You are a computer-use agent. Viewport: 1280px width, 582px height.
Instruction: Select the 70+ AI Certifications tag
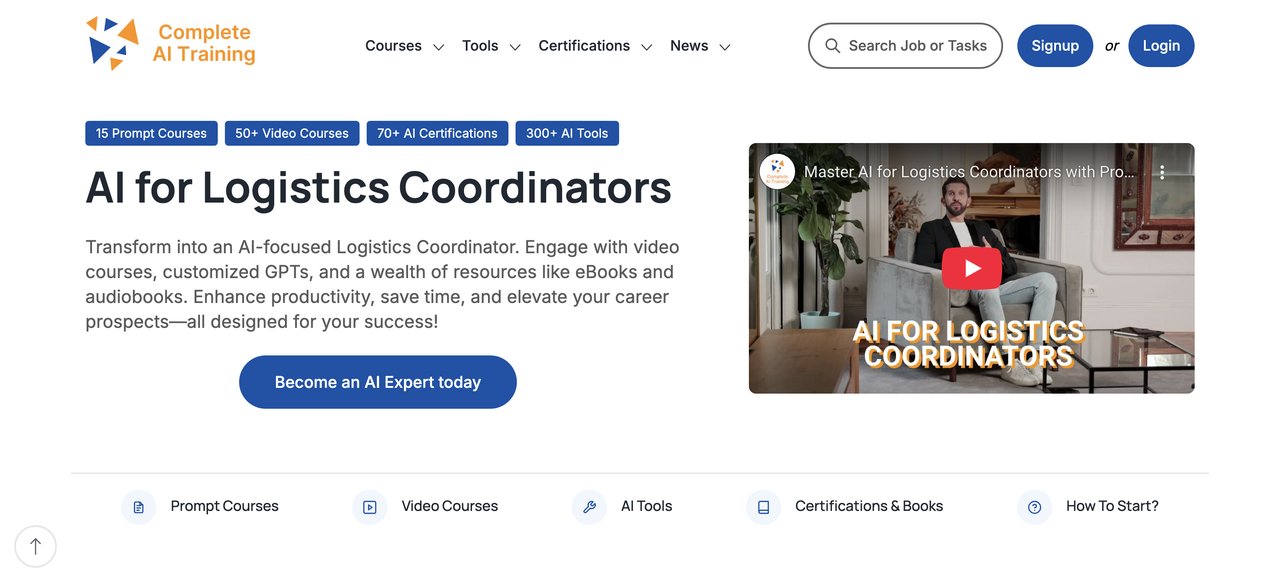point(437,133)
